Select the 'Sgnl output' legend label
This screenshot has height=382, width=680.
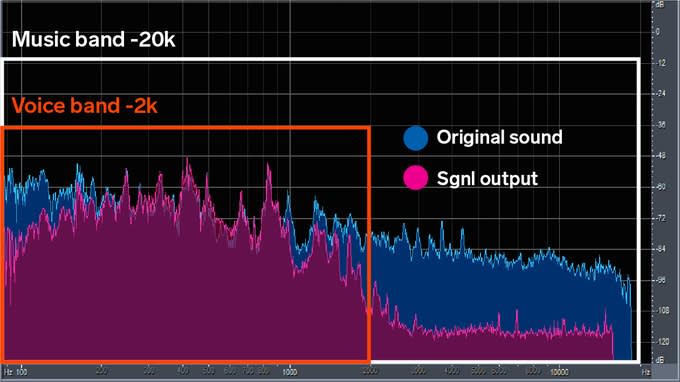(x=487, y=179)
